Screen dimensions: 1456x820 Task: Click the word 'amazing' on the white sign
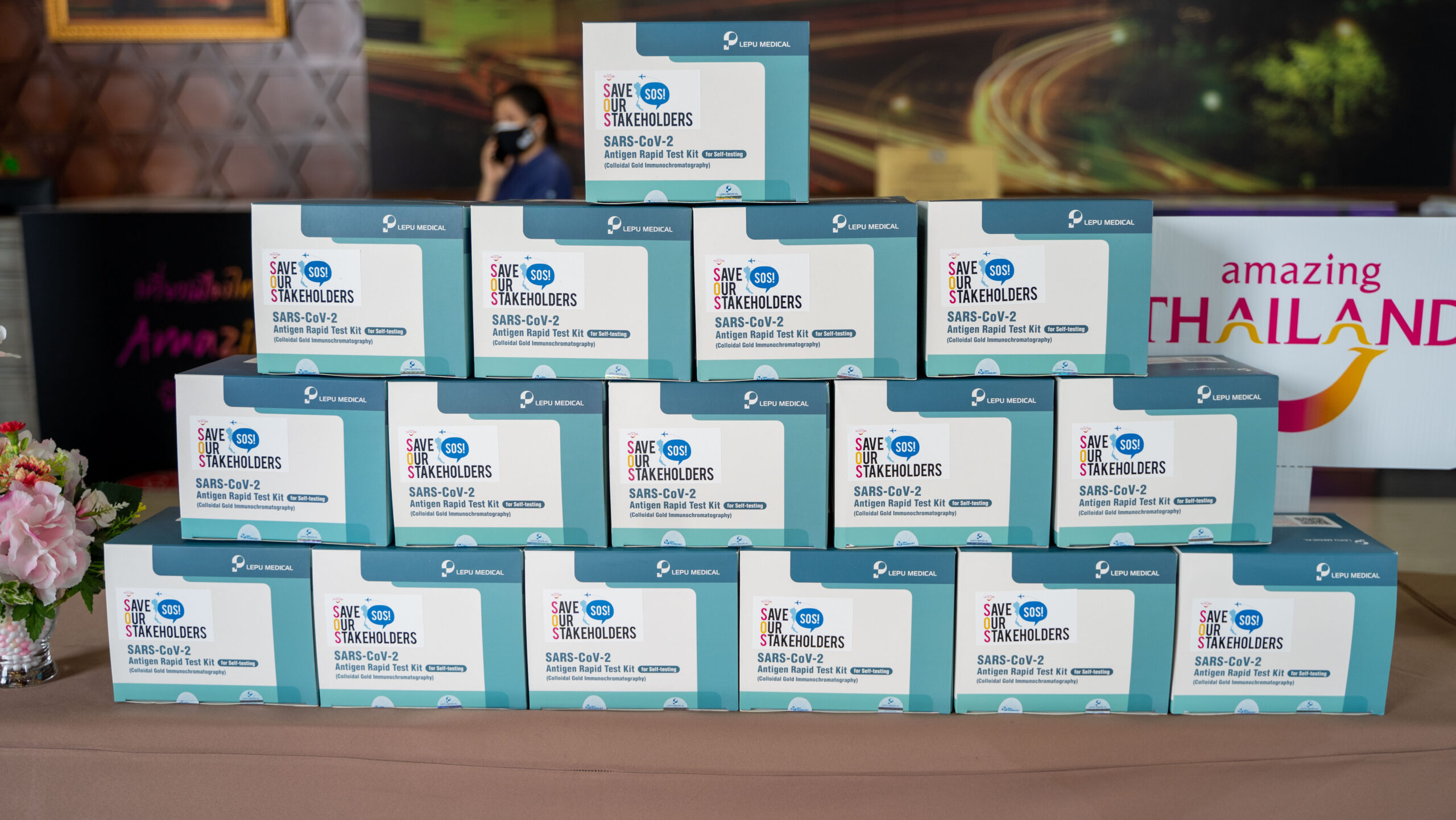click(x=1301, y=271)
